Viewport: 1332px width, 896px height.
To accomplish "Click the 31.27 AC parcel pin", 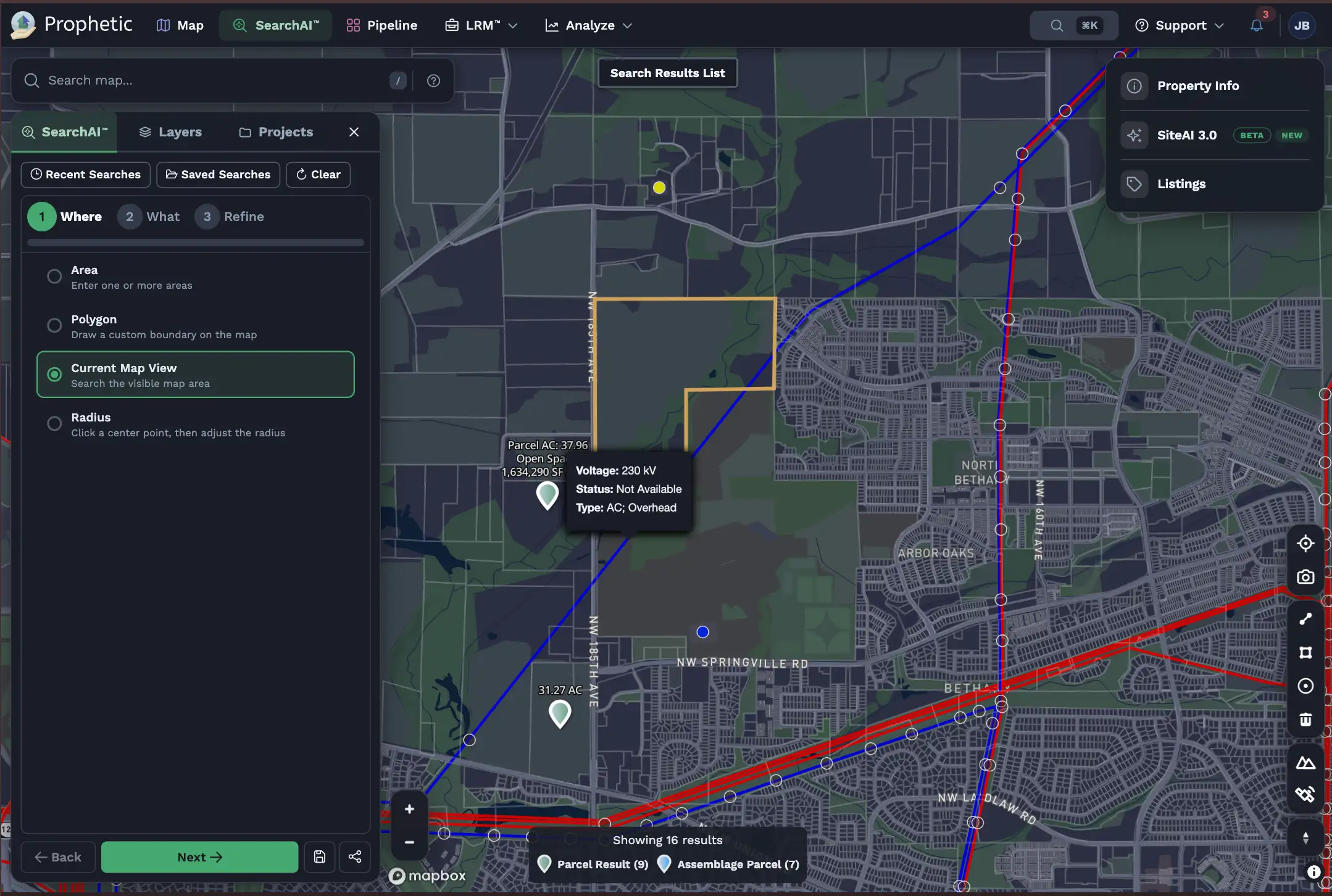I will (560, 713).
